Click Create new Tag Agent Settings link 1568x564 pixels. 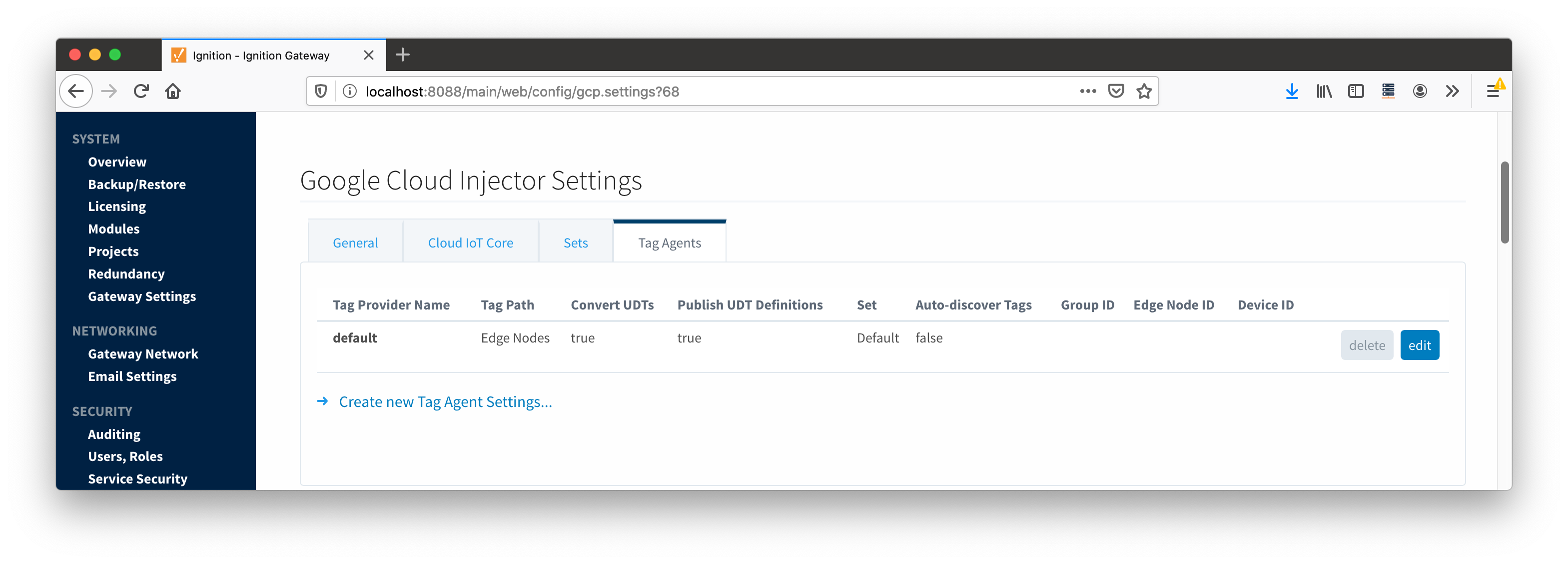(x=445, y=402)
